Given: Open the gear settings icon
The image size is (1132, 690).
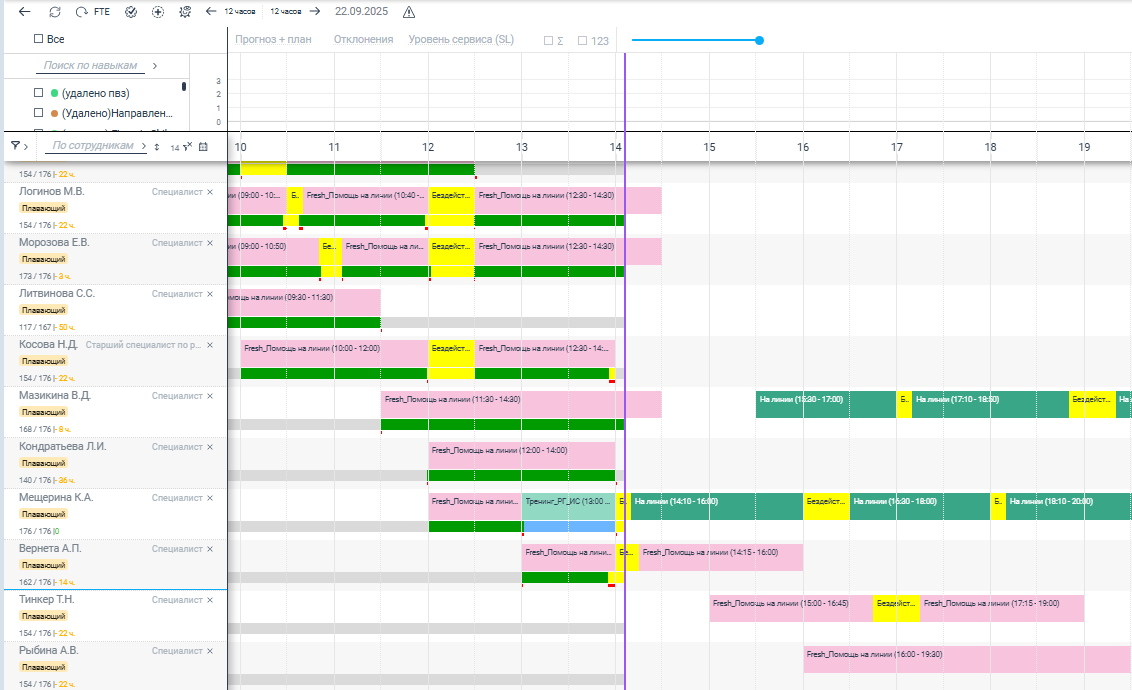Looking at the screenshot, I should 185,12.
